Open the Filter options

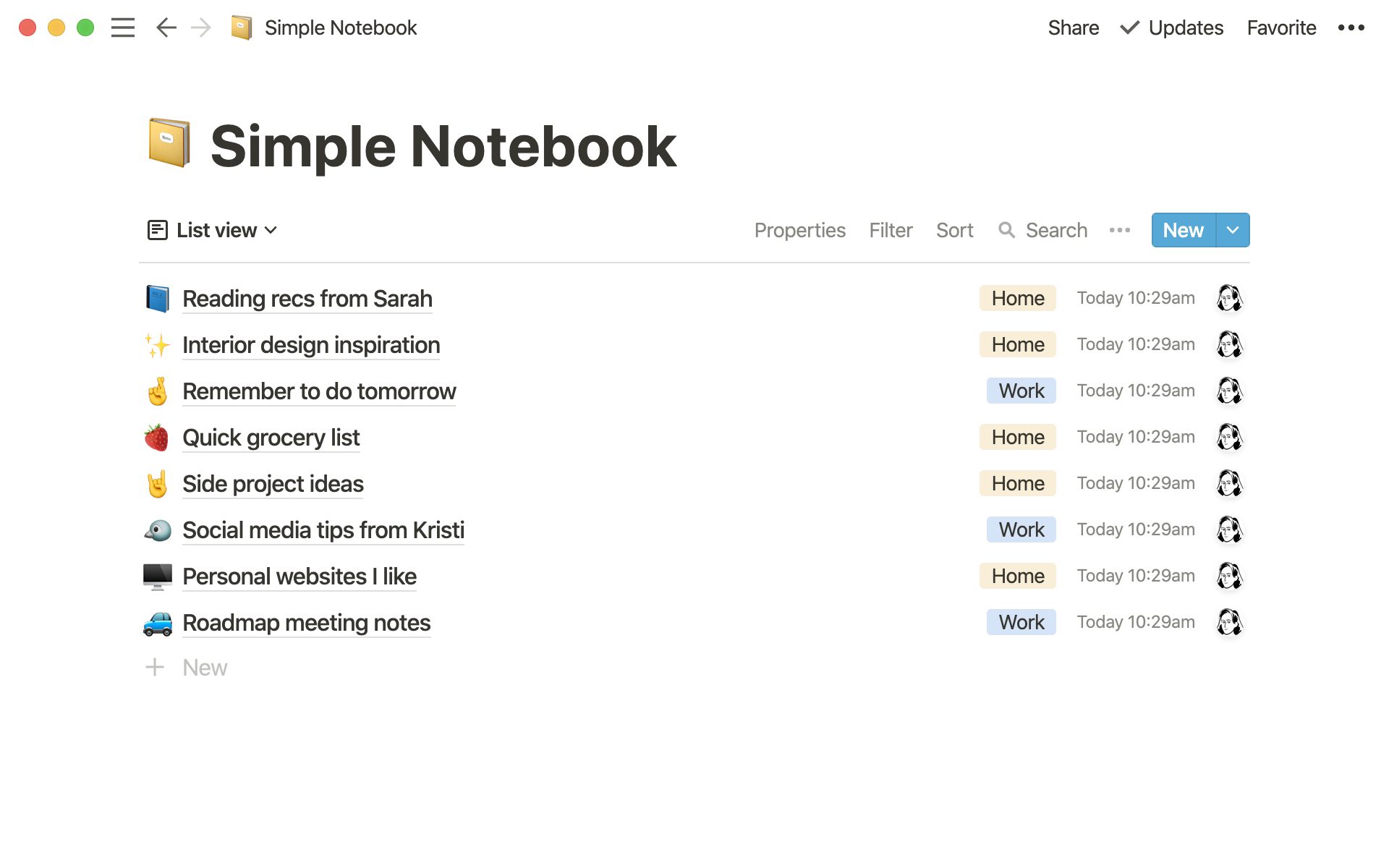coord(891,230)
